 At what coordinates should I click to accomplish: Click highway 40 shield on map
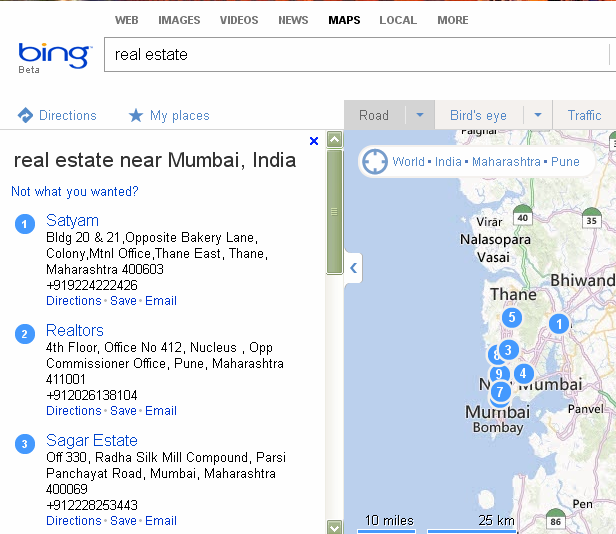click(522, 215)
